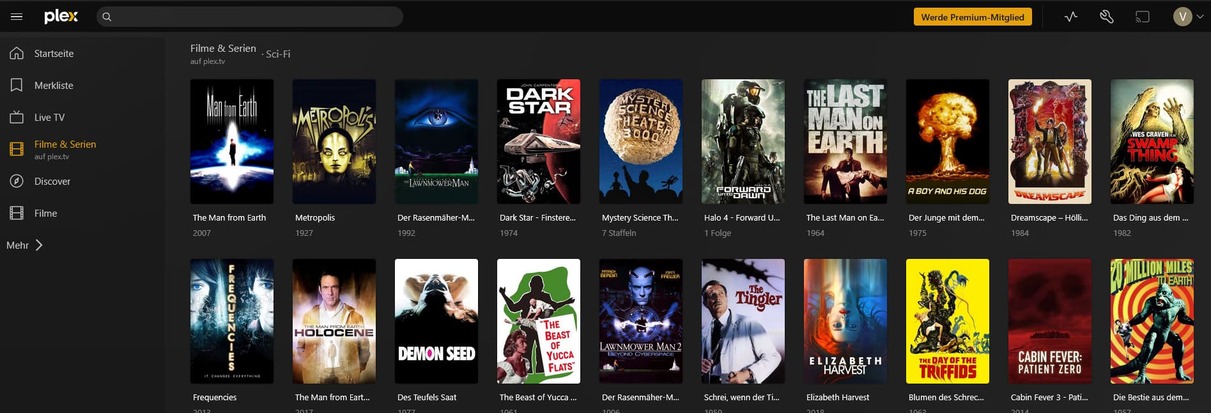Open the Dreamscape poster
Image resolution: width=1211 pixels, height=413 pixels.
tap(1050, 141)
